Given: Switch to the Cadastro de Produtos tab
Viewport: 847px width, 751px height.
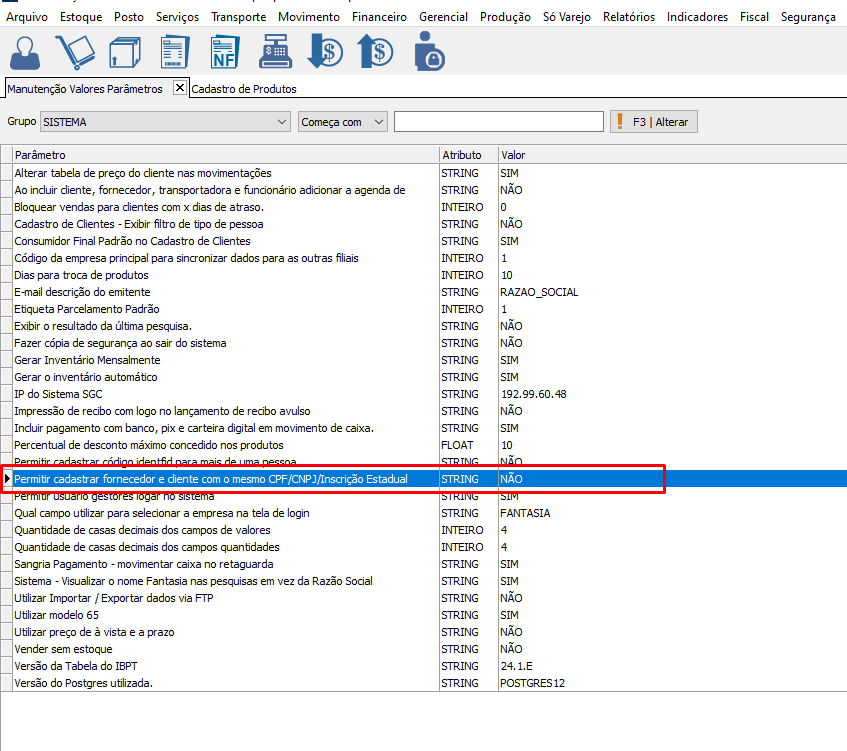Looking at the screenshot, I should click(x=244, y=89).
